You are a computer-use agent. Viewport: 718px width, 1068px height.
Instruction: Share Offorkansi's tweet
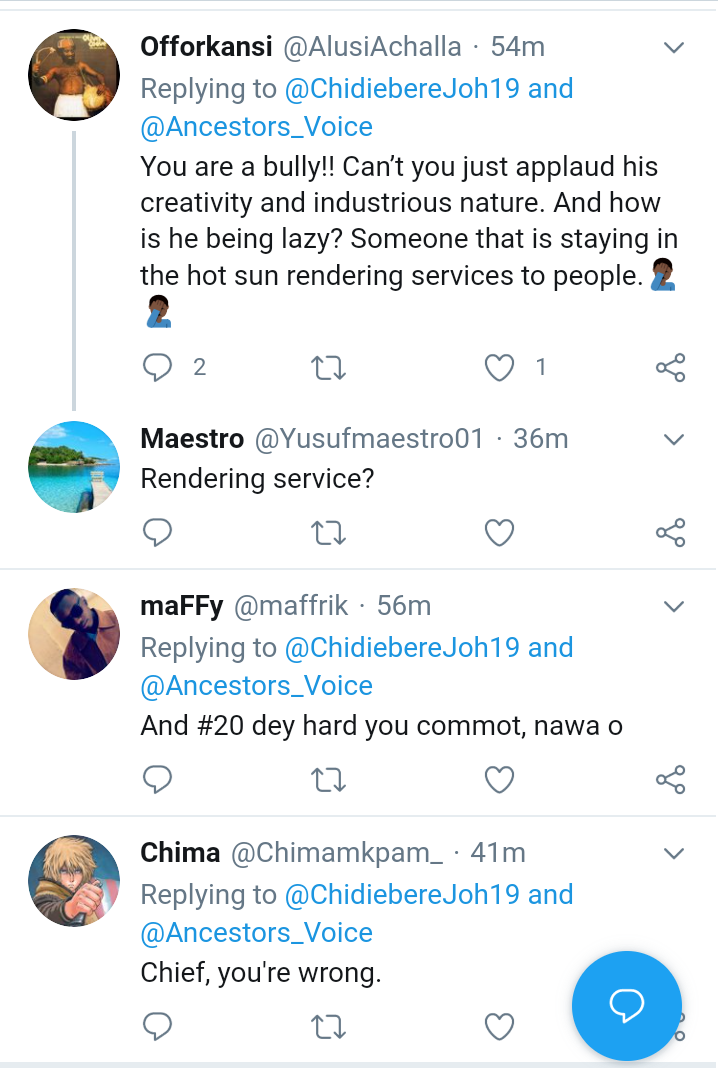670,368
